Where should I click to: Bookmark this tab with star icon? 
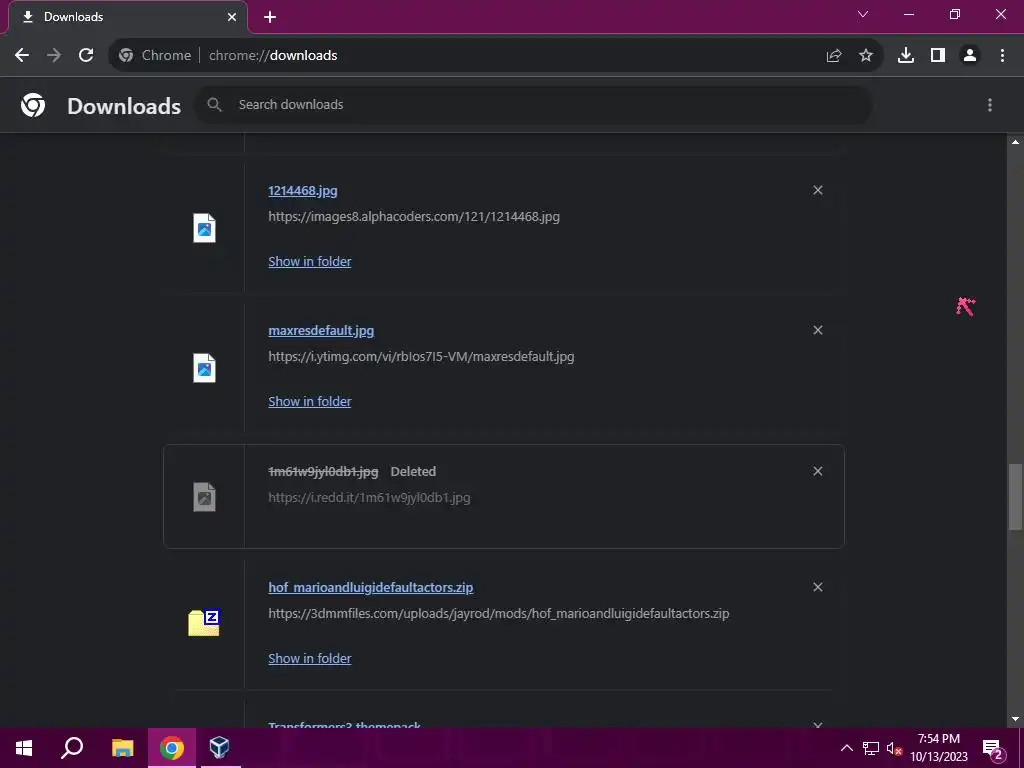(866, 56)
